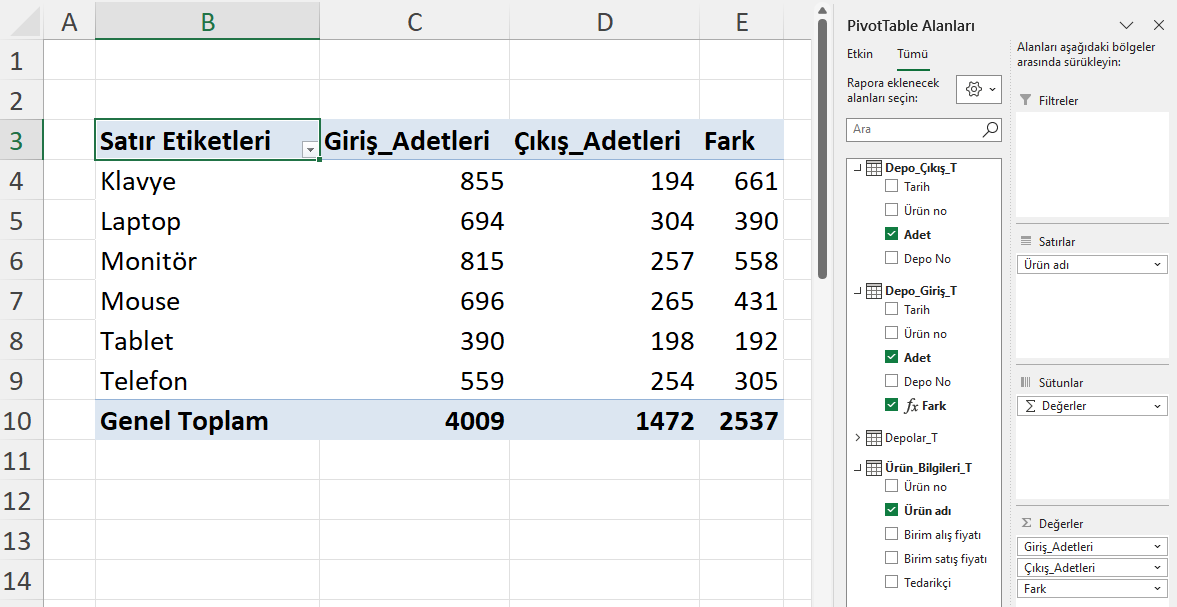1177x607 pixels.
Task: Check Depo No under Depo_Giriş_T
Action: (892, 381)
